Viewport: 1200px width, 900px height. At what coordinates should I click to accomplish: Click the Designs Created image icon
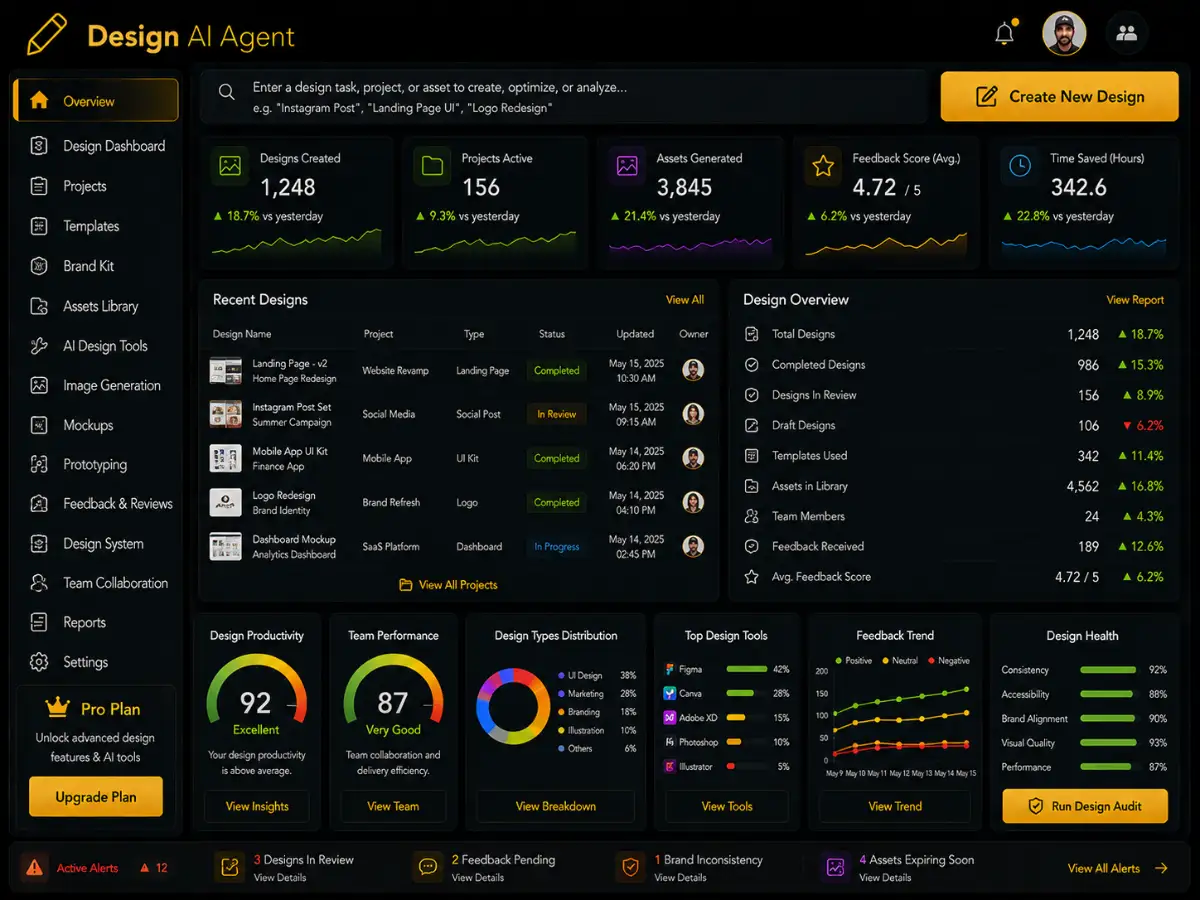pyautogui.click(x=231, y=166)
